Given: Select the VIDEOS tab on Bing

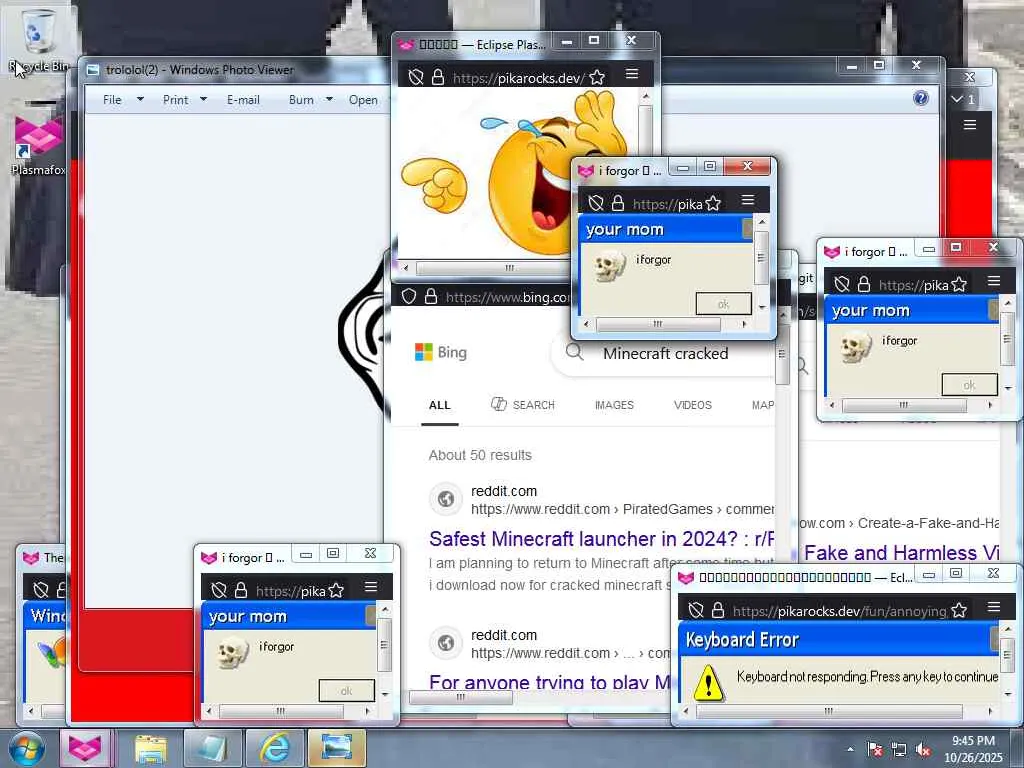Looking at the screenshot, I should coord(692,405).
